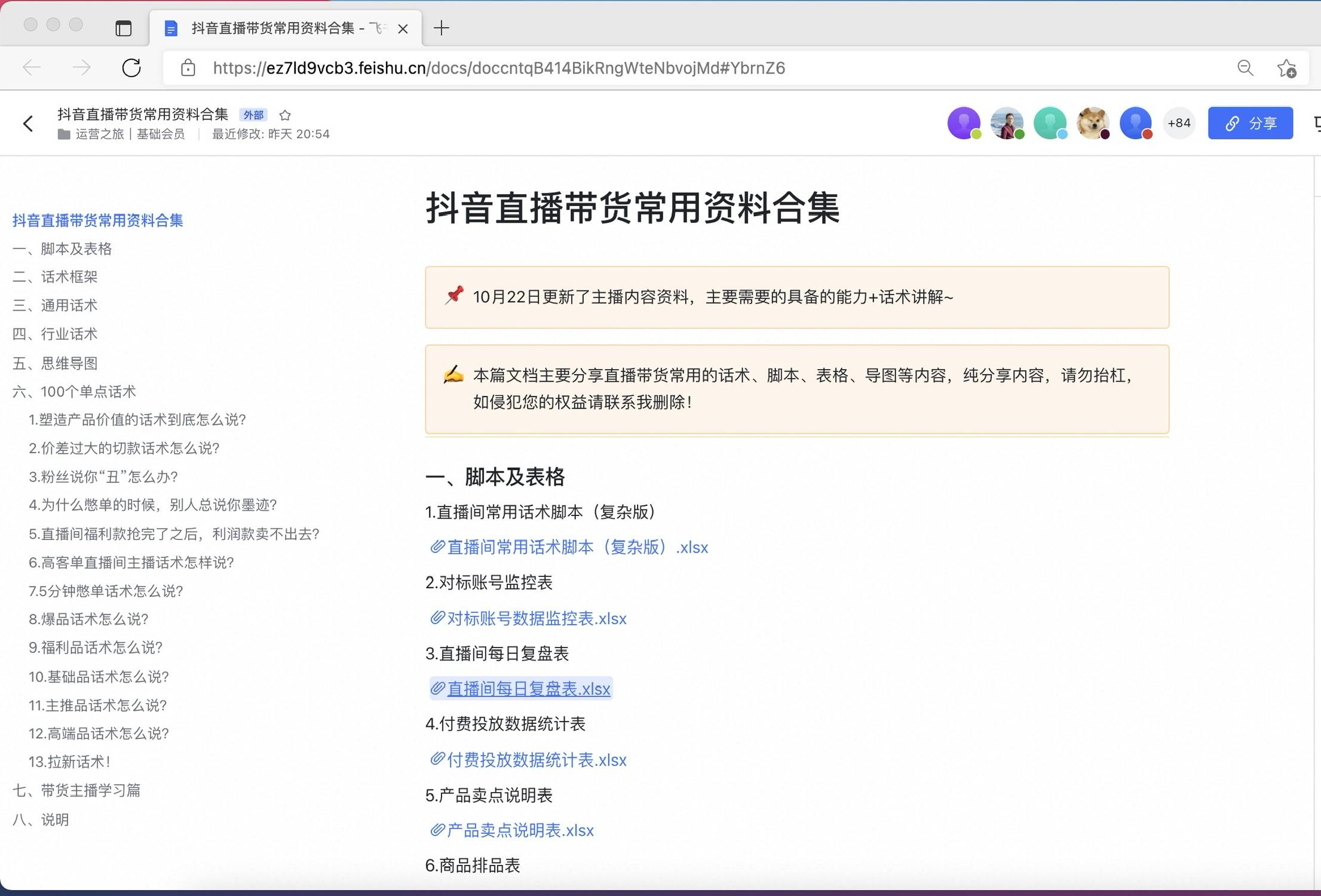Close the 抖音直播带货 browser tab
Screen dimensions: 1321x896
click(x=403, y=28)
